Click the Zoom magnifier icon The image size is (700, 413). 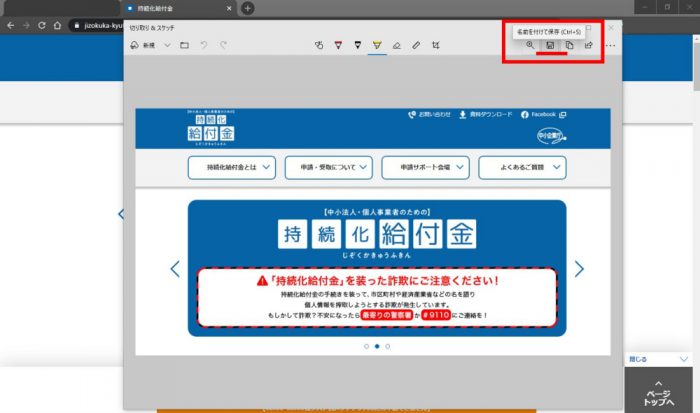530,45
